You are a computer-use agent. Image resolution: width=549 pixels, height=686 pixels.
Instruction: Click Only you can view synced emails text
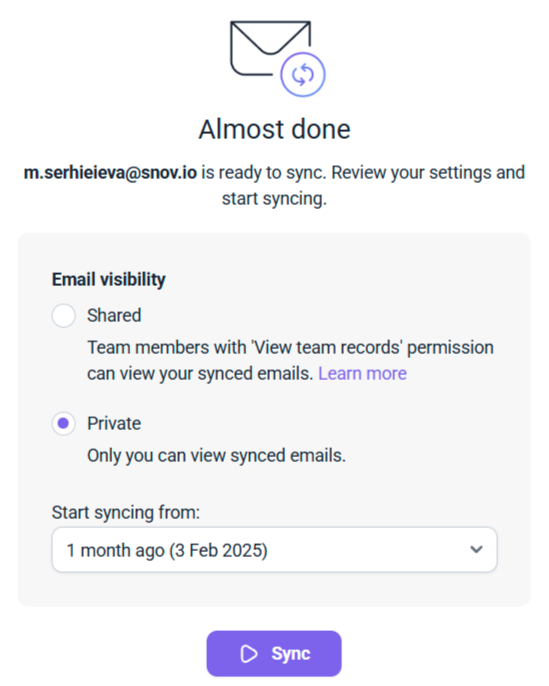217,456
